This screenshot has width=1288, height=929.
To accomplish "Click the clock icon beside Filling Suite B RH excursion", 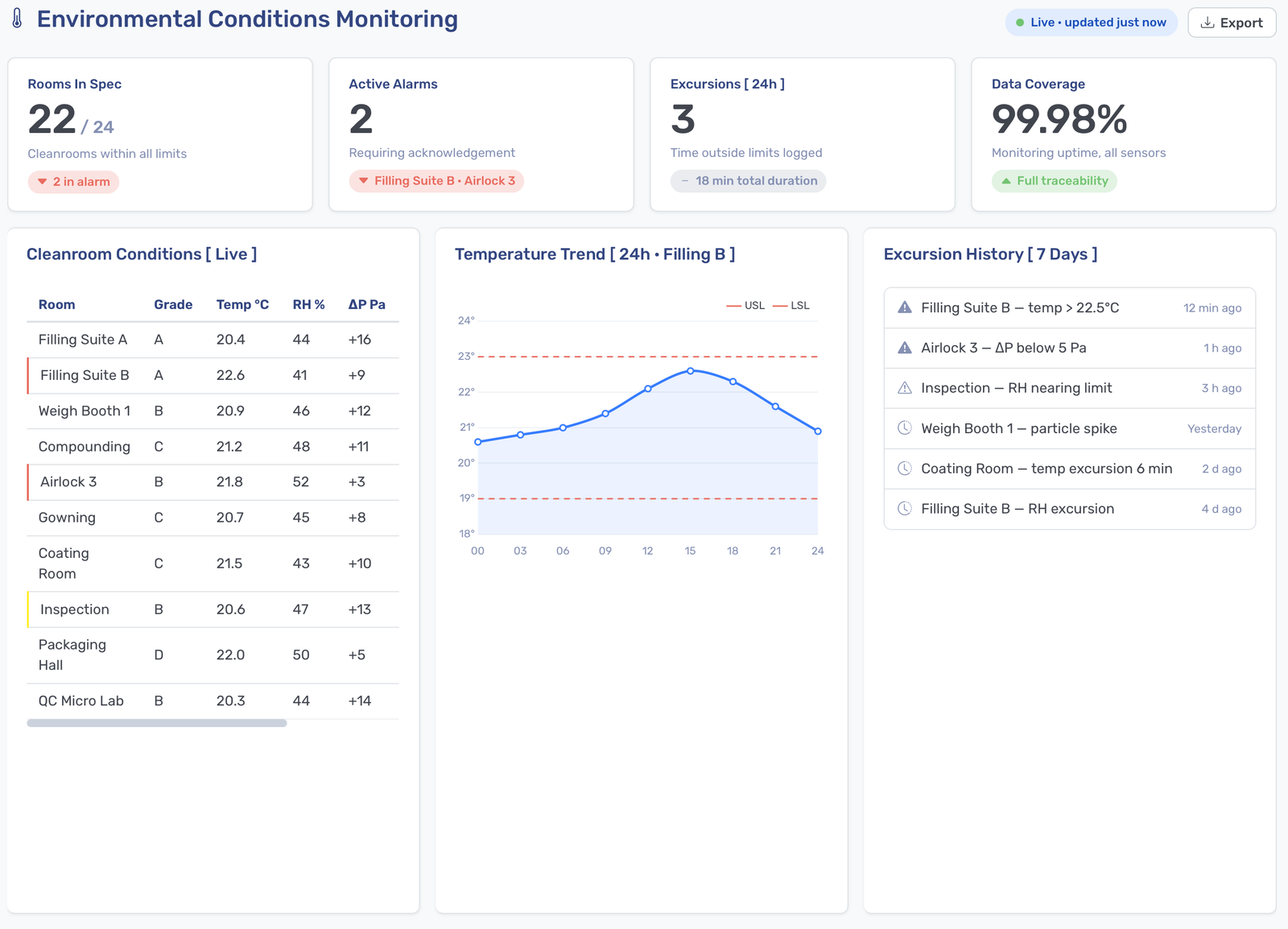I will point(905,509).
